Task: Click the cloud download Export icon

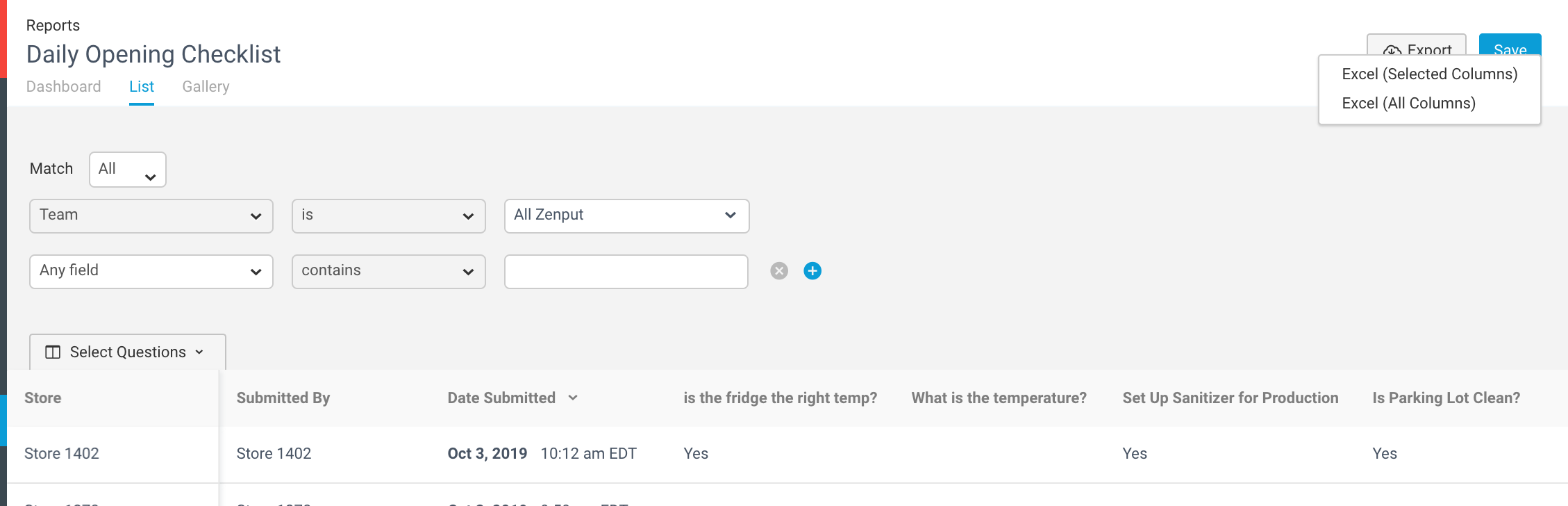Action: (1392, 50)
